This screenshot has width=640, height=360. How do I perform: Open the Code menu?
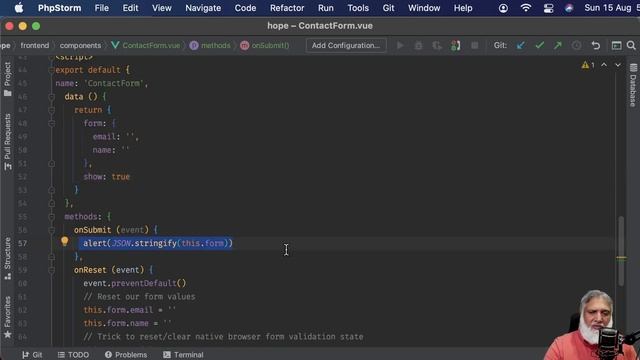coord(245,8)
